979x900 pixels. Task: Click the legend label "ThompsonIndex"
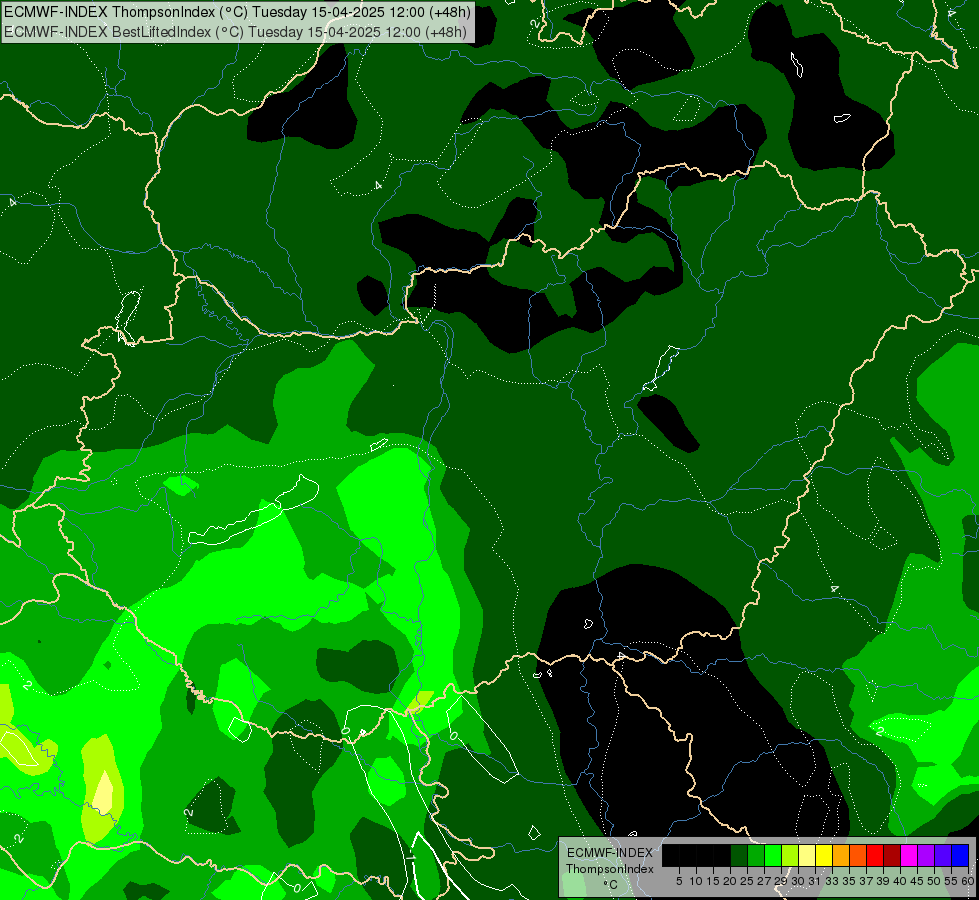(610, 869)
